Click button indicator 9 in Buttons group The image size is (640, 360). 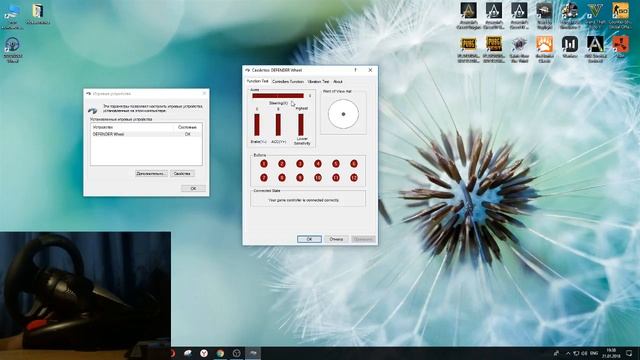coord(300,178)
